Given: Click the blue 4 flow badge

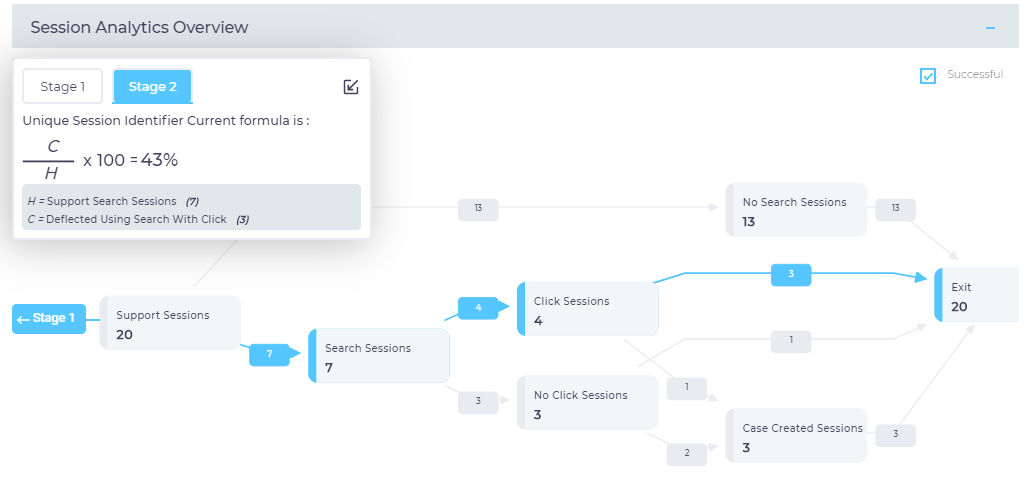Looking at the screenshot, I should pyautogui.click(x=478, y=308).
